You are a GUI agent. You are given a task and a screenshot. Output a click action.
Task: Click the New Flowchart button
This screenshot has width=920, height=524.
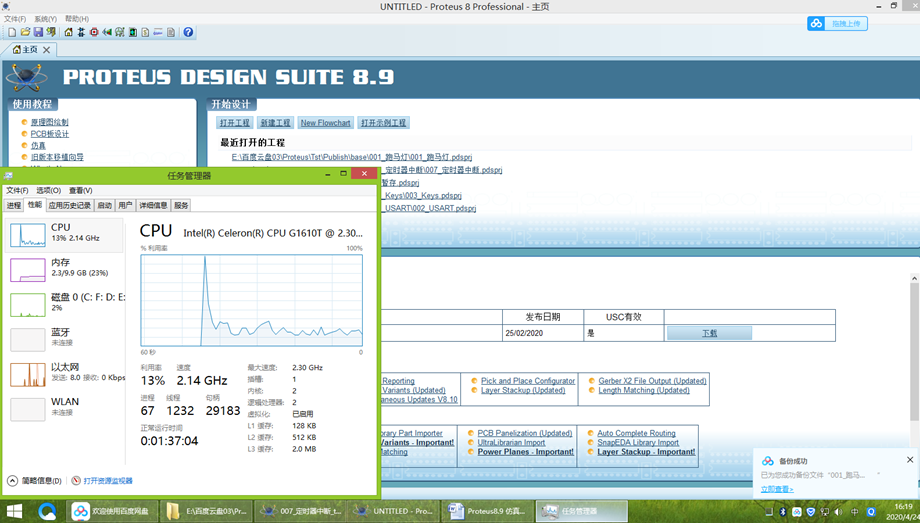(x=325, y=123)
